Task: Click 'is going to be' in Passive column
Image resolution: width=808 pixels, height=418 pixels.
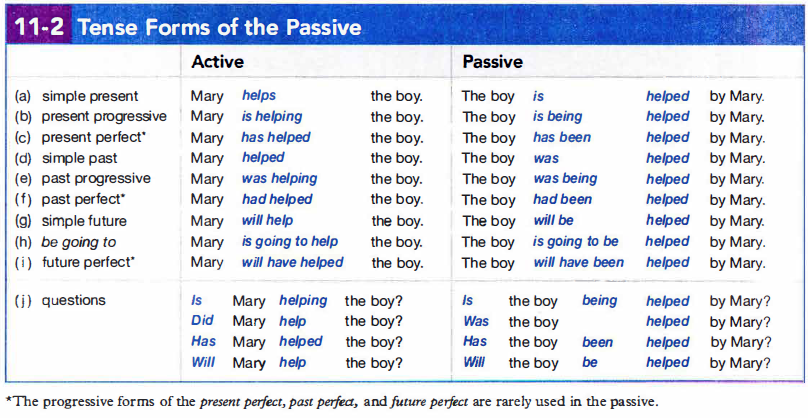Action: pos(576,242)
